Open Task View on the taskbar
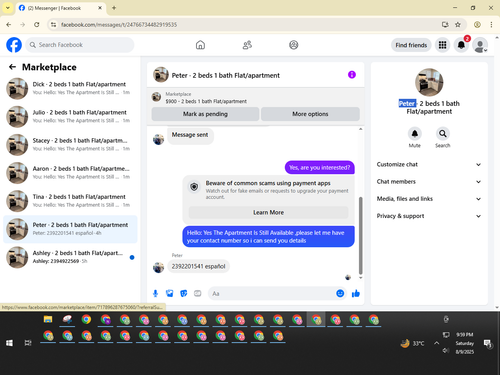Screen dimensions: 500x375 [28, 343]
